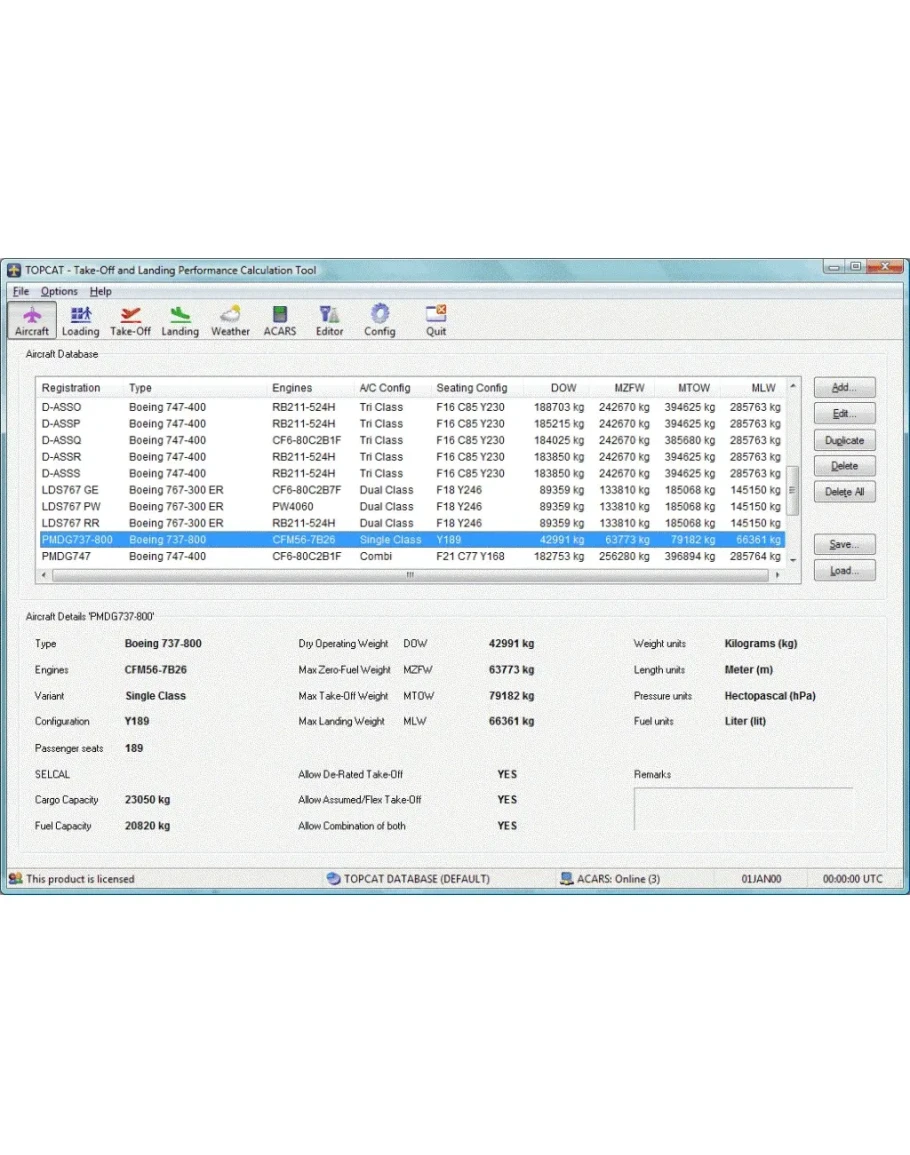Click the Quit toolbar icon
This screenshot has height=1155, width=910.
pos(436,321)
